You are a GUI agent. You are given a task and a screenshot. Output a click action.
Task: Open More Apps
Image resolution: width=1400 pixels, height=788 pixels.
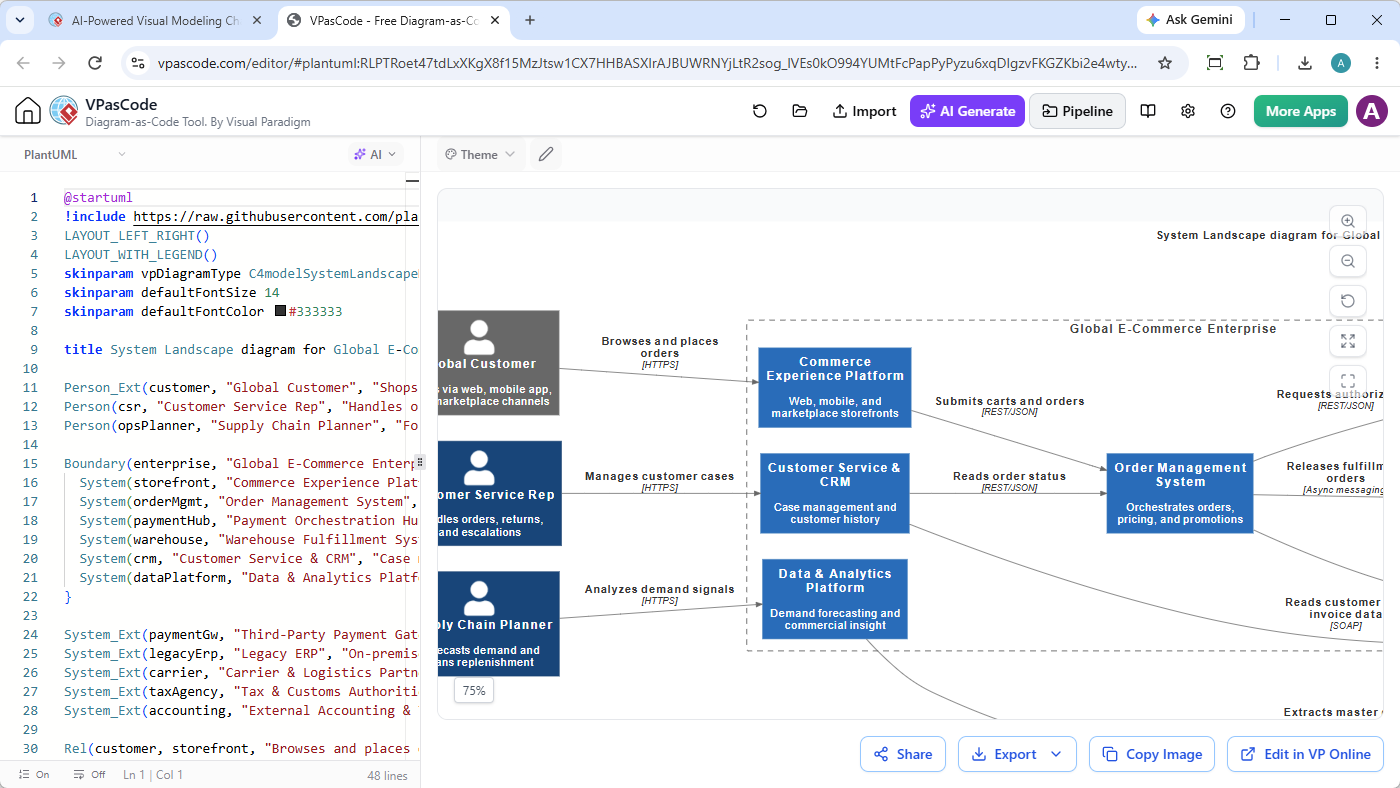pos(1301,111)
